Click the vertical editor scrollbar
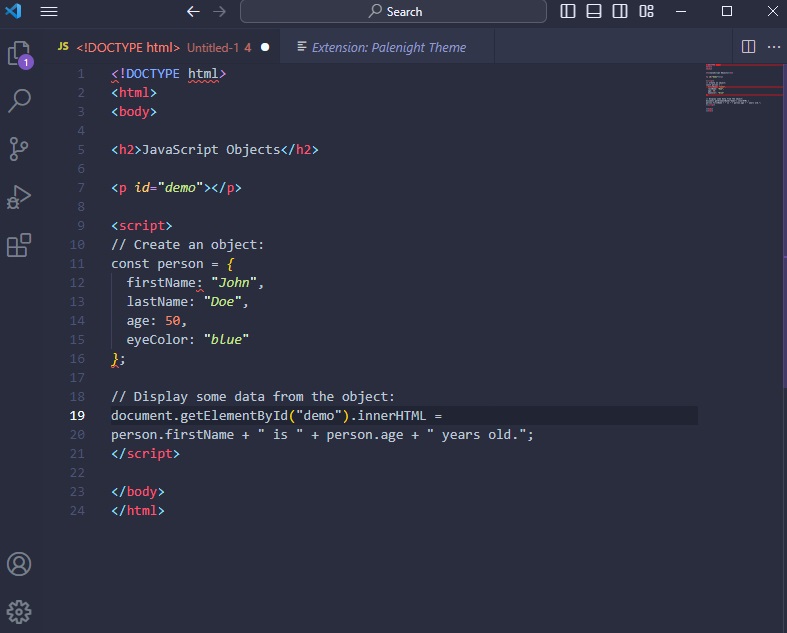This screenshot has width=787, height=633. [784, 226]
